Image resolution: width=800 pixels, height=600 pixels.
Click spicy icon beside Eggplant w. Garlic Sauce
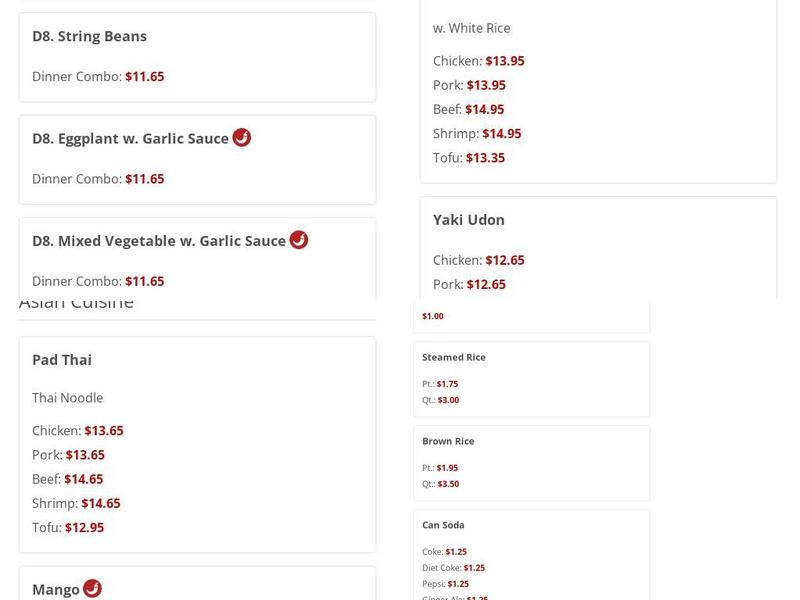tap(242, 137)
